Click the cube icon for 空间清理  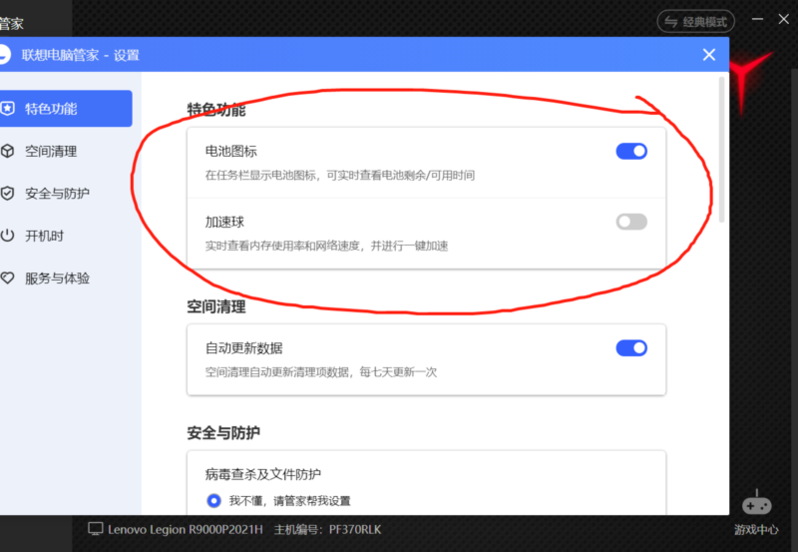(8, 151)
